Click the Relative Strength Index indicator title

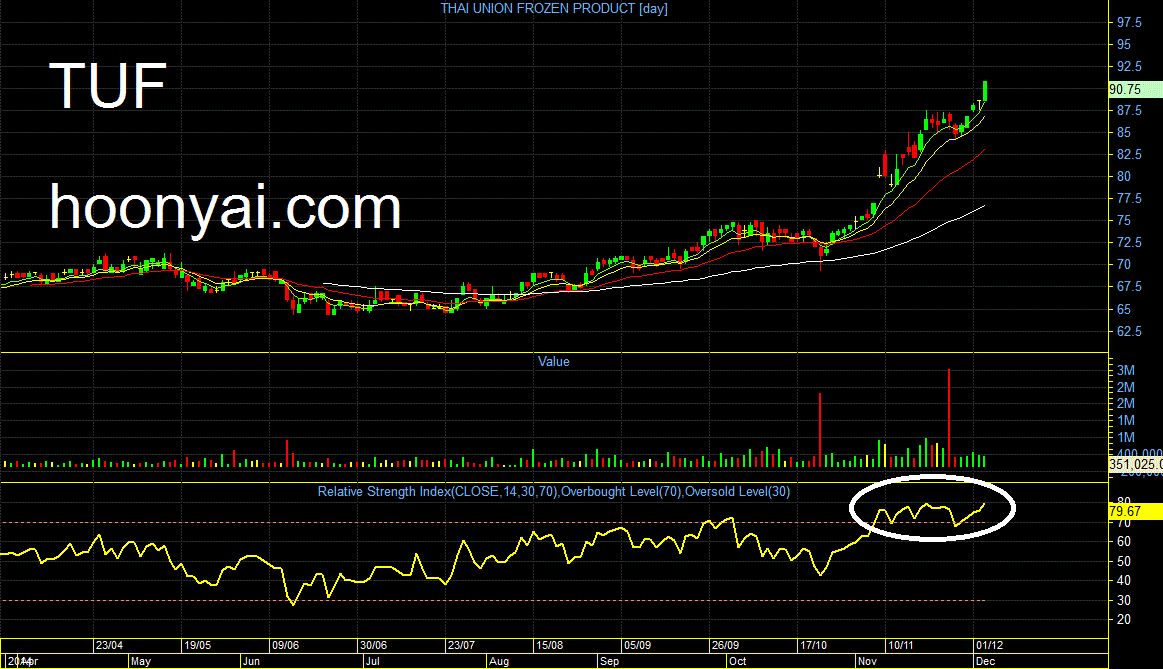[x=553, y=492]
